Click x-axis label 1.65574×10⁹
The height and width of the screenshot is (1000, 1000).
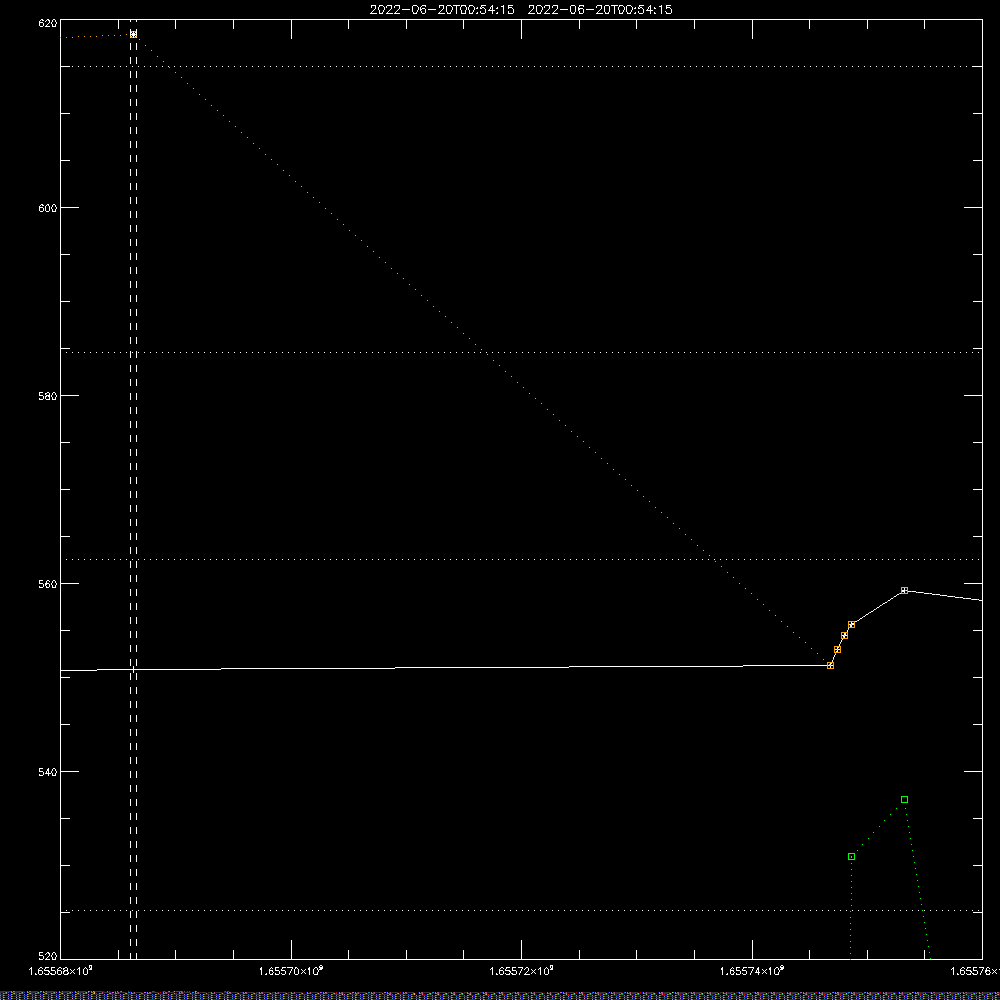pos(752,971)
